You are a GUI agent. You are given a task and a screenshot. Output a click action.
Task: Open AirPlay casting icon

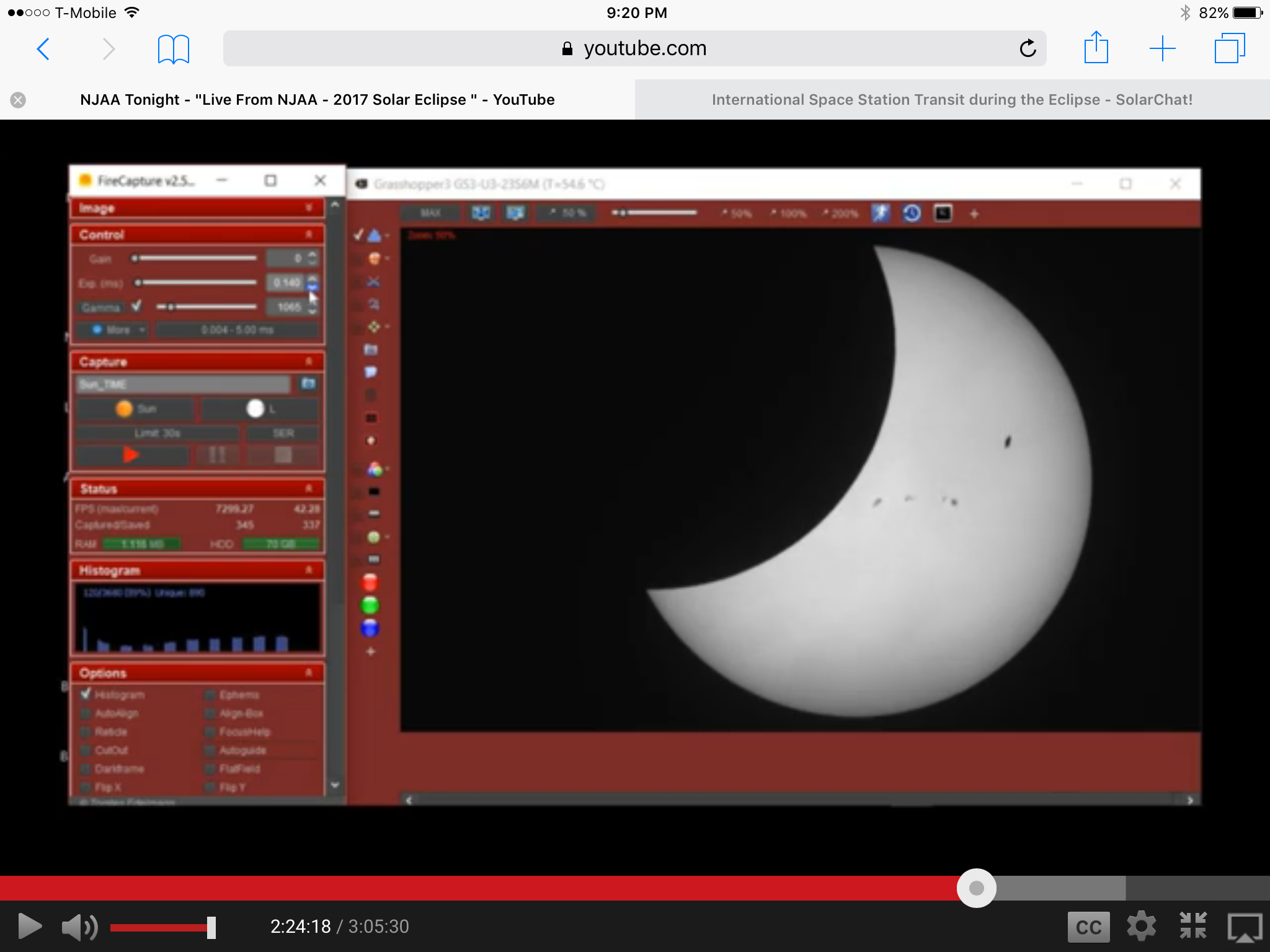click(x=1245, y=927)
